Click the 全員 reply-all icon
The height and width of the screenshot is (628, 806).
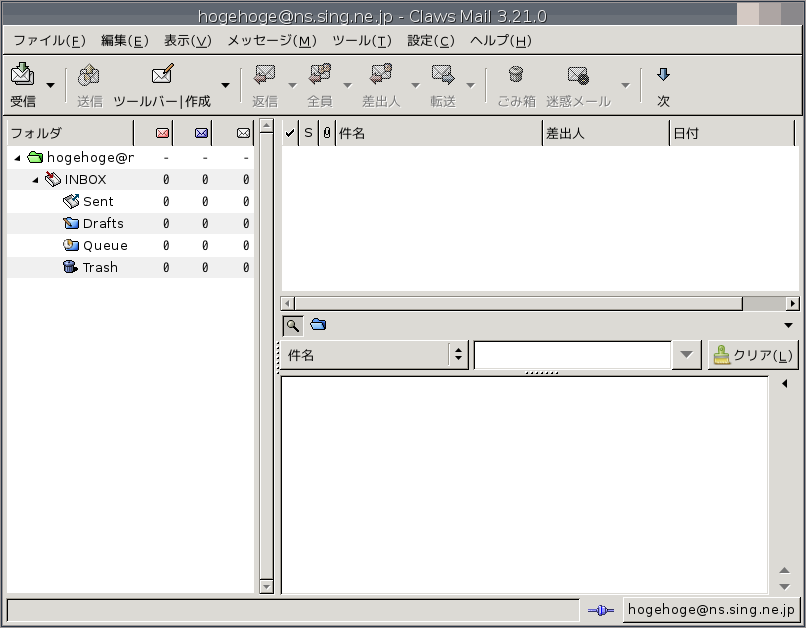[320, 75]
